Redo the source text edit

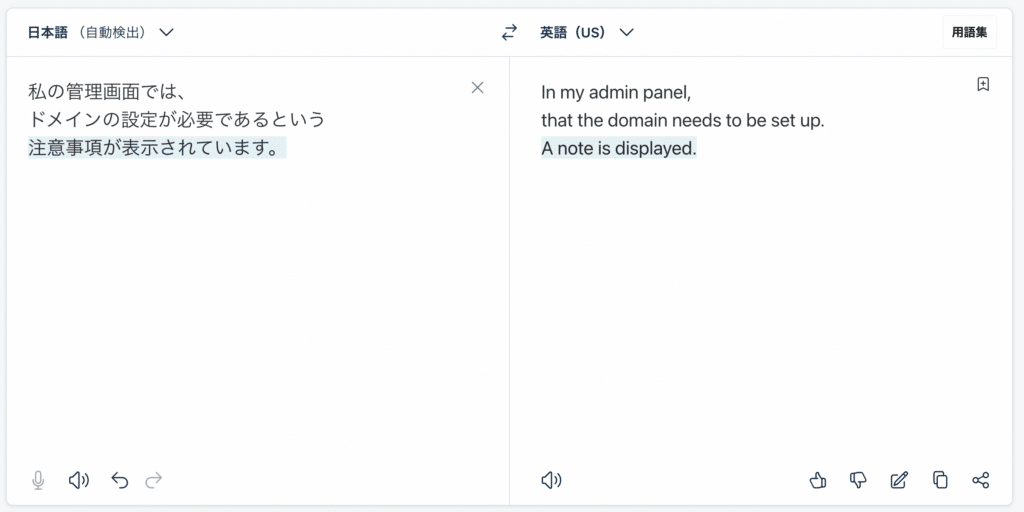154,481
